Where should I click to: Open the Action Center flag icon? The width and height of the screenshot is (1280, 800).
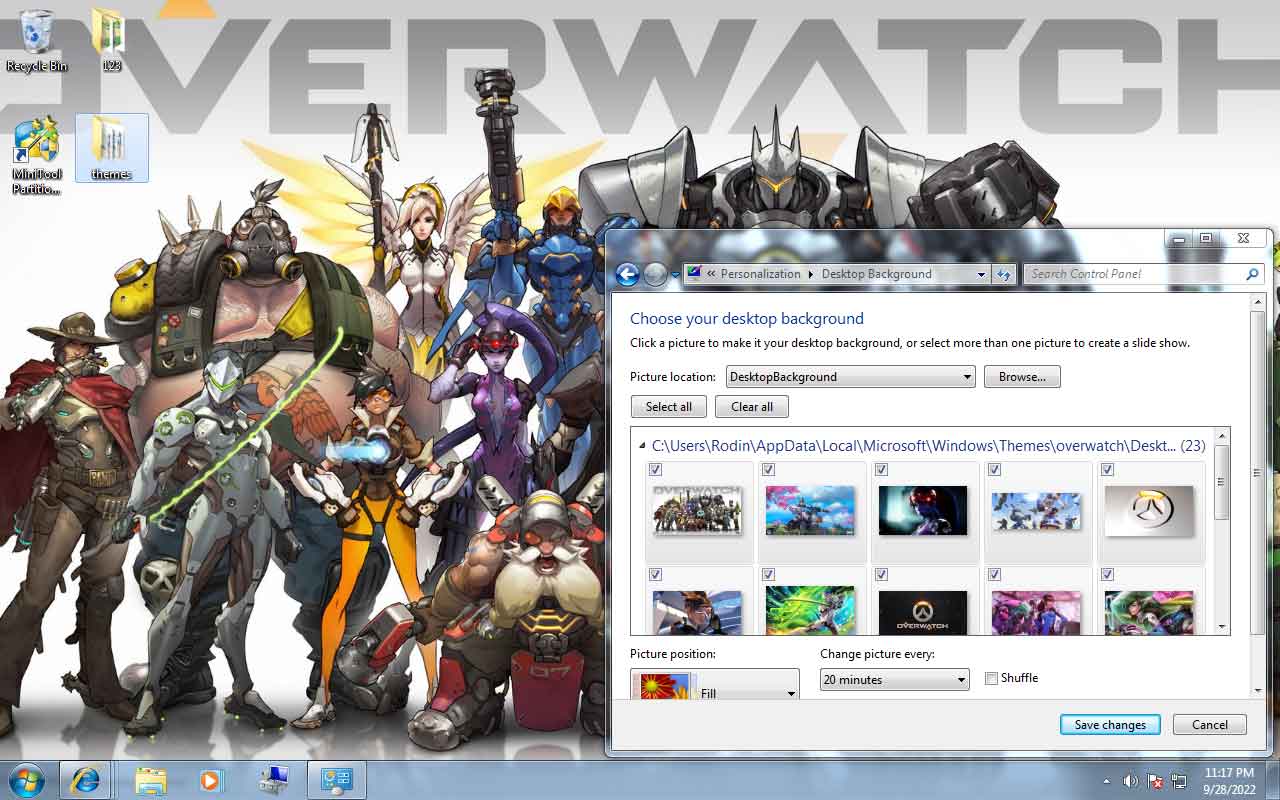click(1156, 781)
